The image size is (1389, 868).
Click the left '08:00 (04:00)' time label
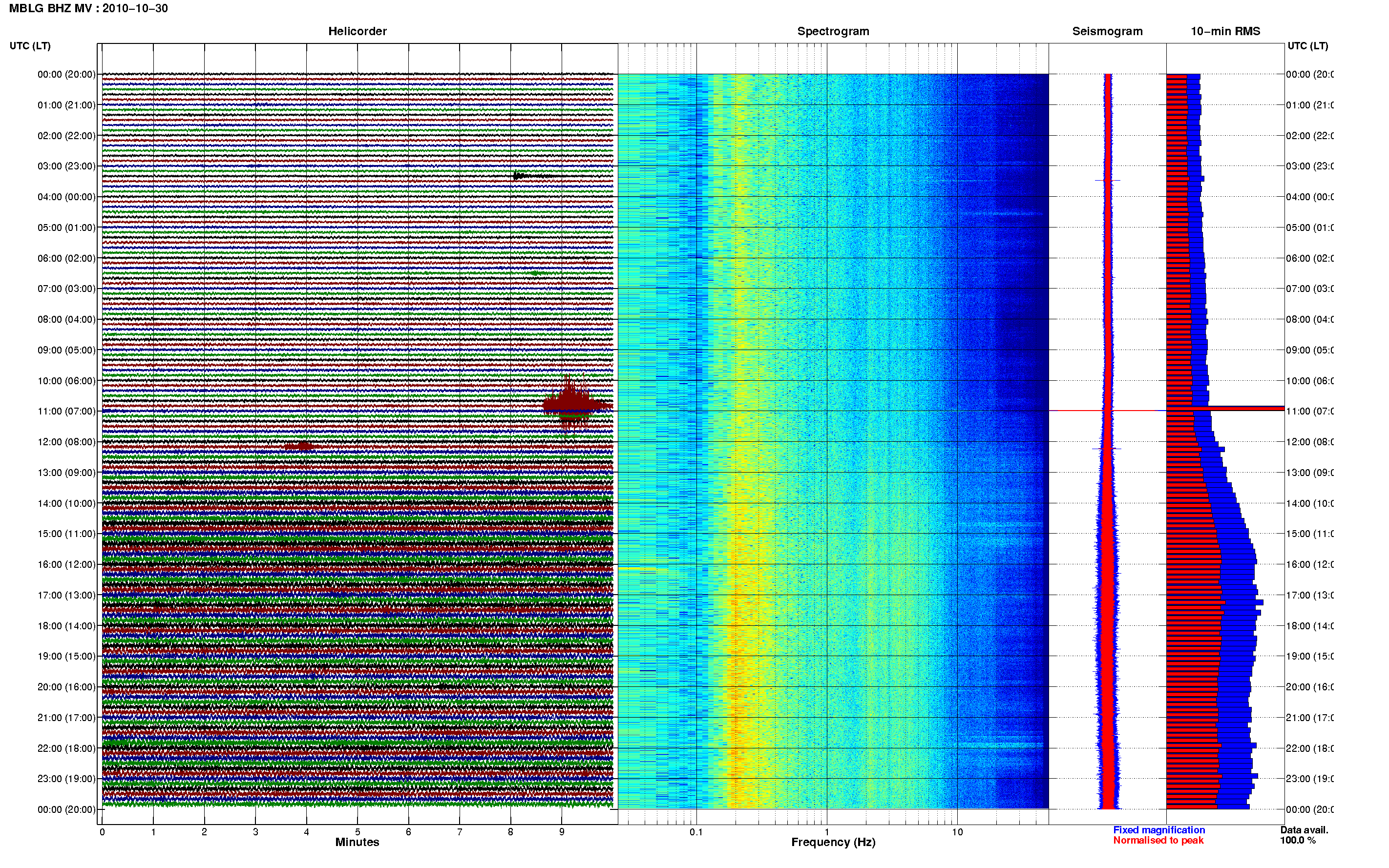coord(66,319)
